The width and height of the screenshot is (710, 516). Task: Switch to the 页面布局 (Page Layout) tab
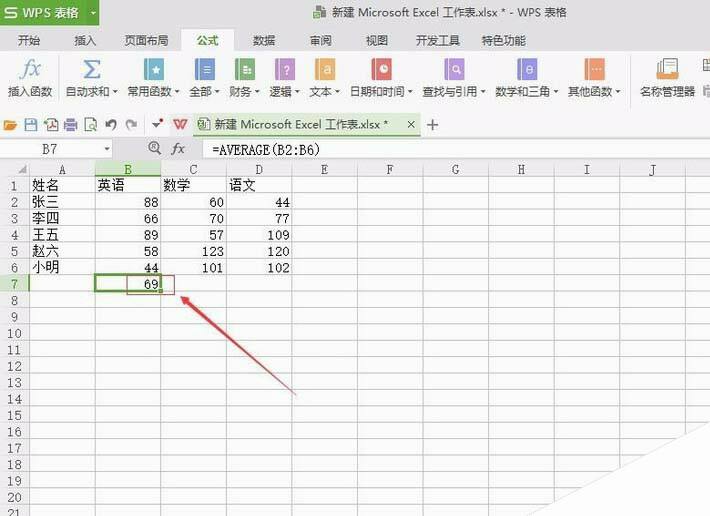tap(146, 41)
